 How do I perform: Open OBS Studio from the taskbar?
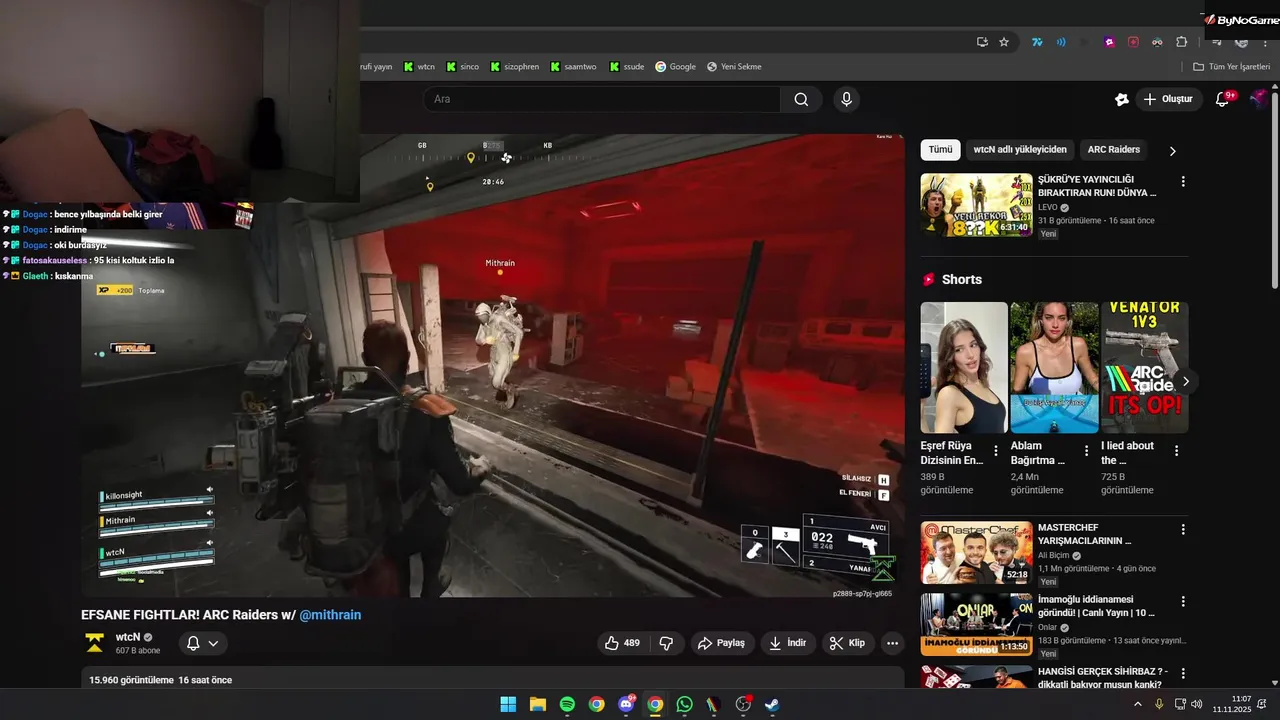pyautogui.click(x=743, y=704)
